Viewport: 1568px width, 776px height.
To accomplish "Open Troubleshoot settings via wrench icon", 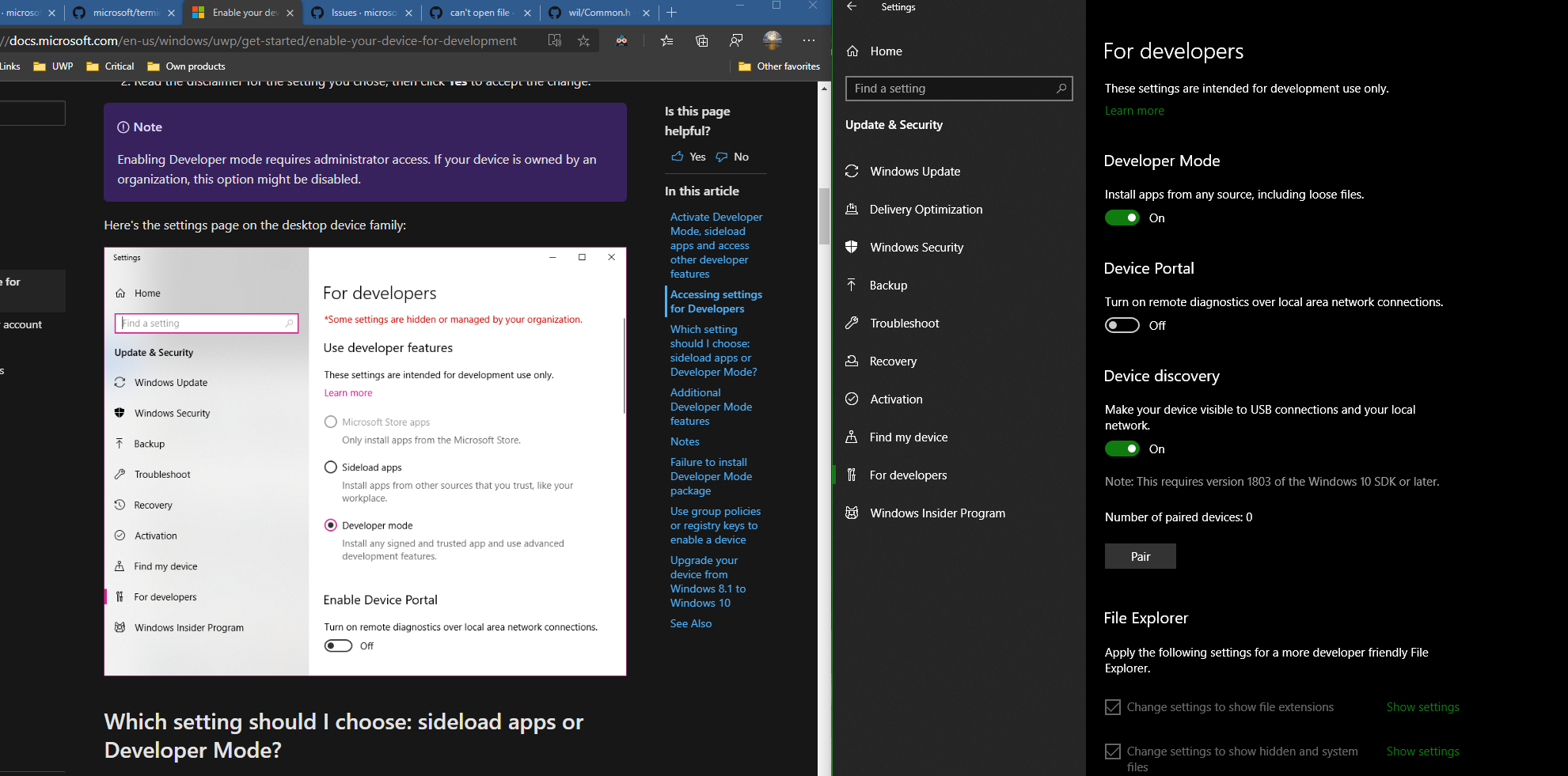I will pos(852,323).
